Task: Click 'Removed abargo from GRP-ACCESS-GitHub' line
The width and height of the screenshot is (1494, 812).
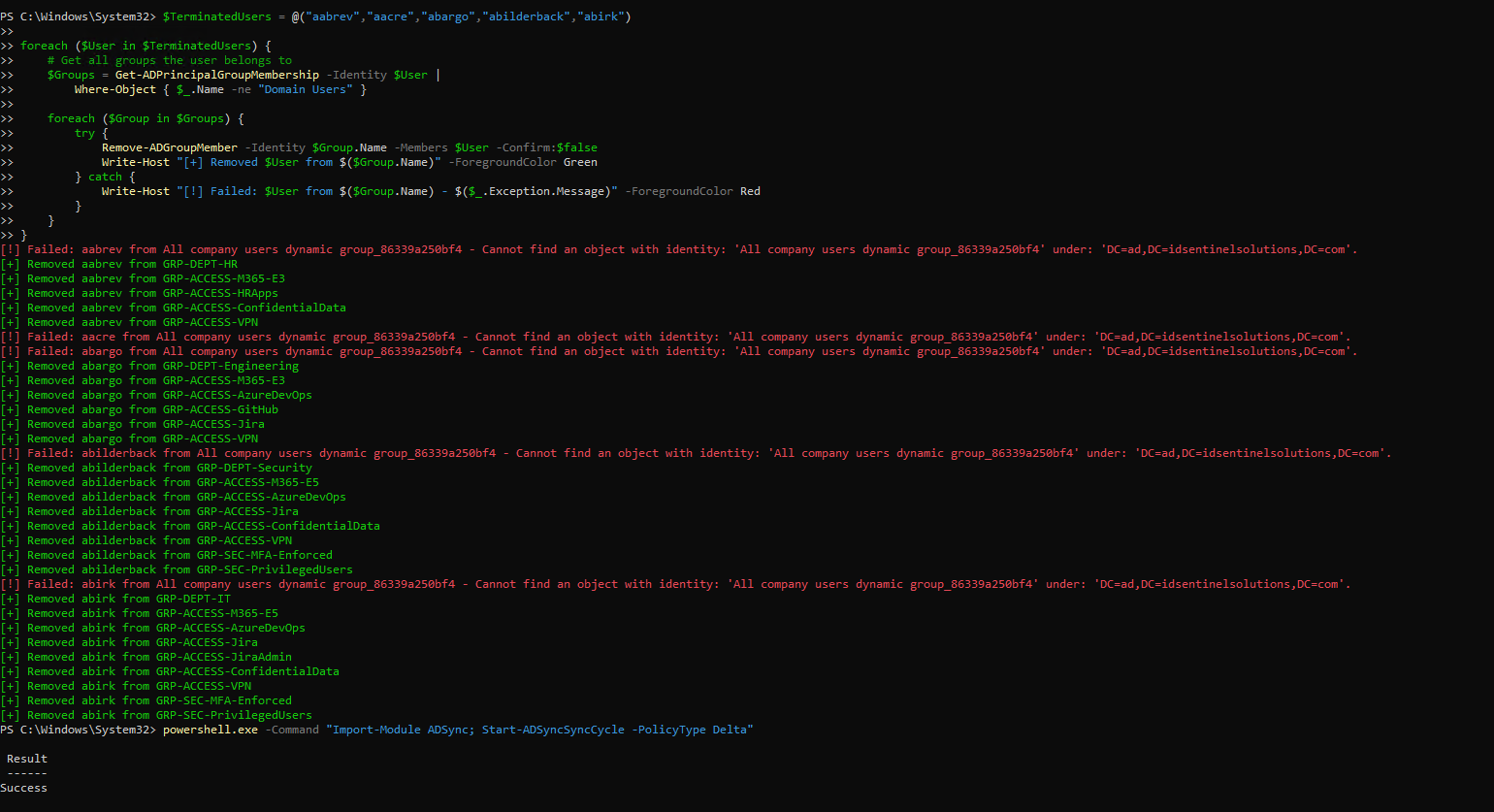Action: (x=139, y=409)
